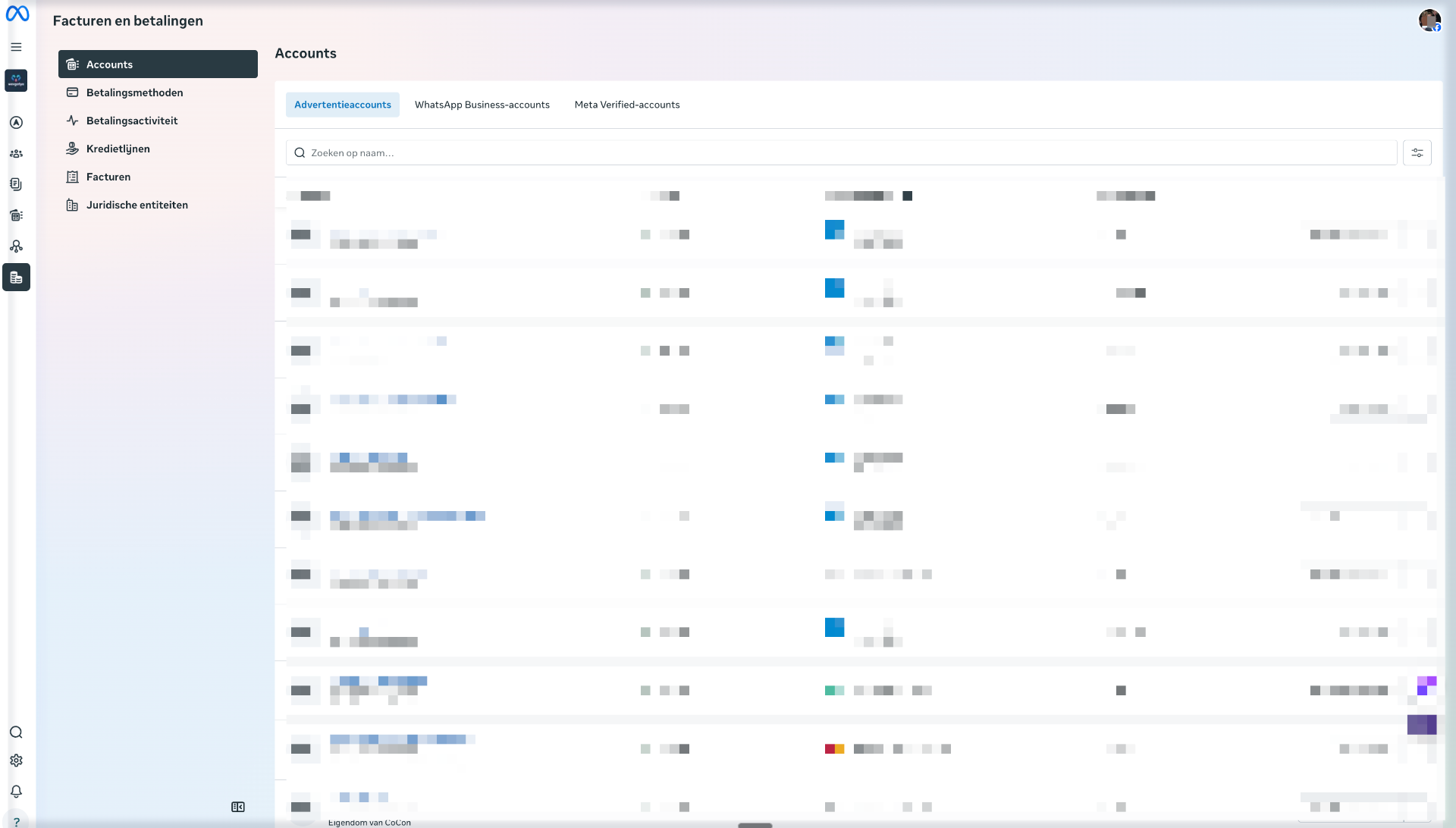Switch to WhatsApp Business-accounts tab
The image size is (1456, 828).
[482, 105]
